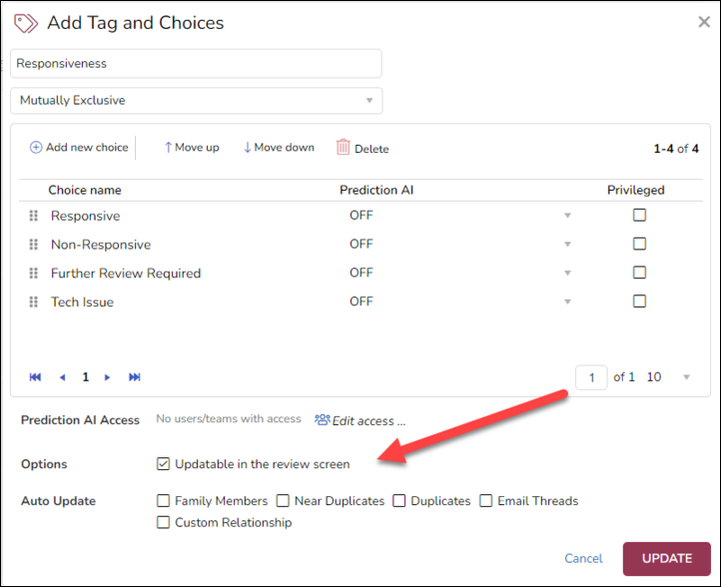Viewport: 721px width, 587px height.
Task: Click the page number input box
Action: (x=591, y=377)
